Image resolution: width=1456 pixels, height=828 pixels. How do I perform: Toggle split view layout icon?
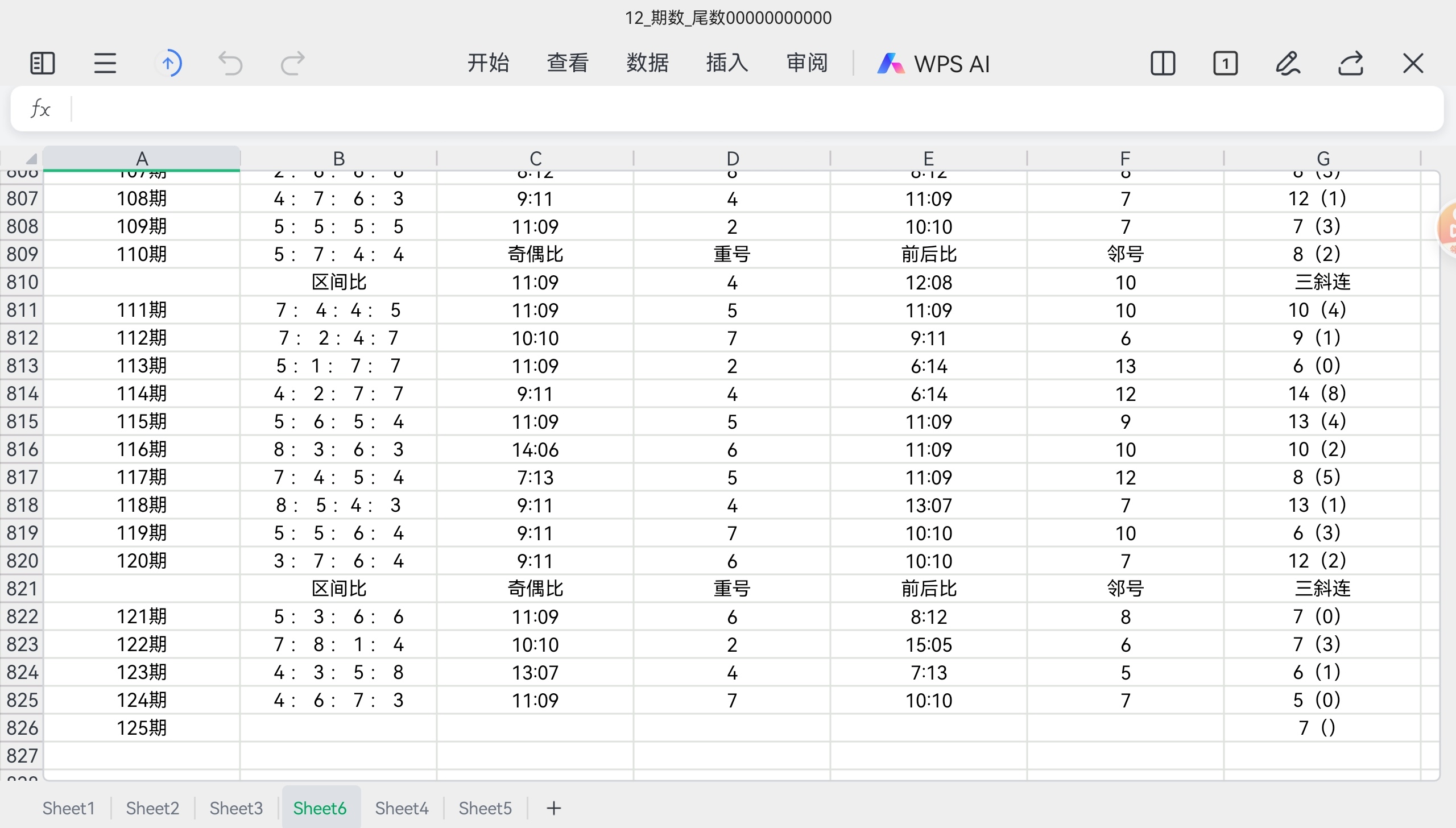point(1163,63)
